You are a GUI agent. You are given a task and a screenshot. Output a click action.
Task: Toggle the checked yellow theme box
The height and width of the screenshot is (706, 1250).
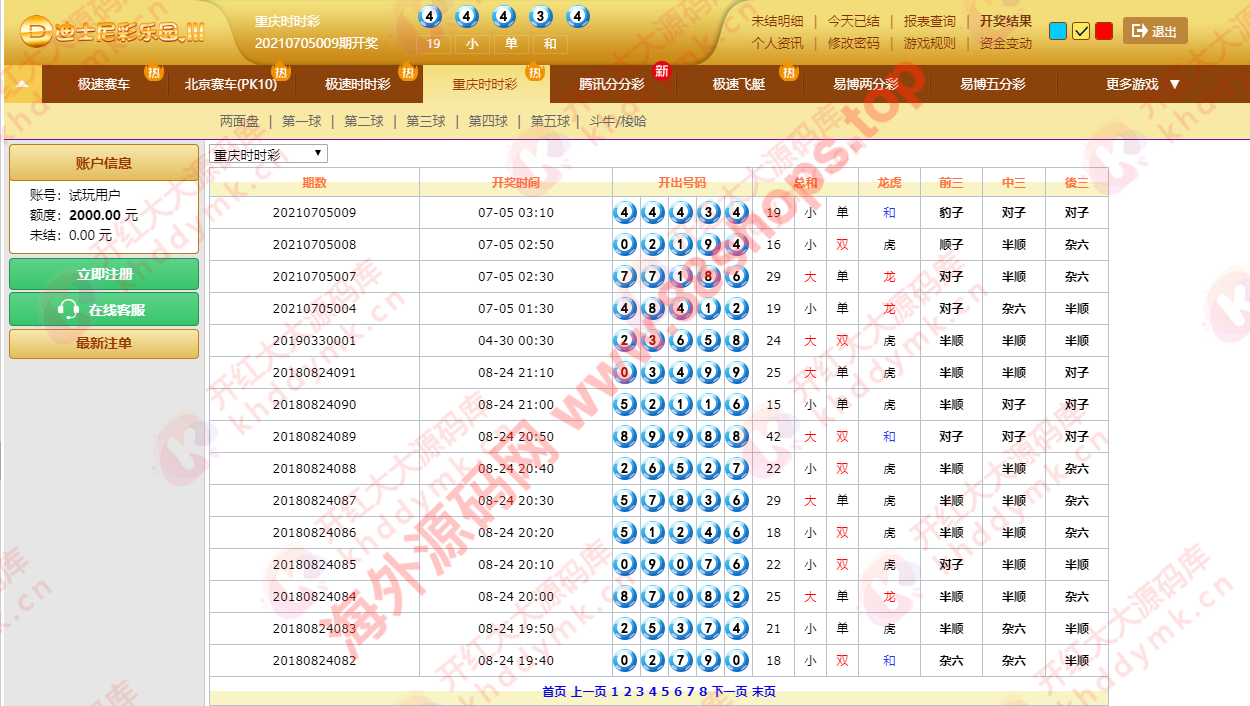coord(1081,31)
